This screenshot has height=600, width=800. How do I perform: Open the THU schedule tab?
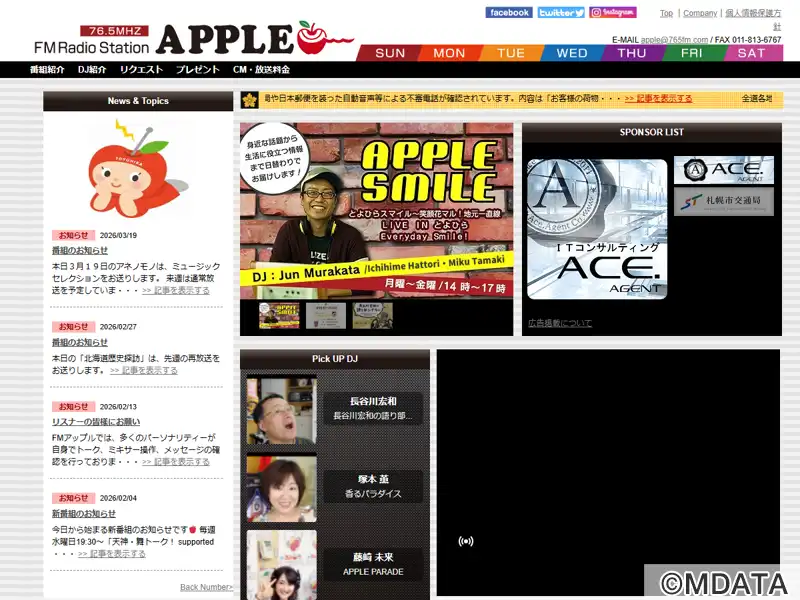(x=632, y=53)
